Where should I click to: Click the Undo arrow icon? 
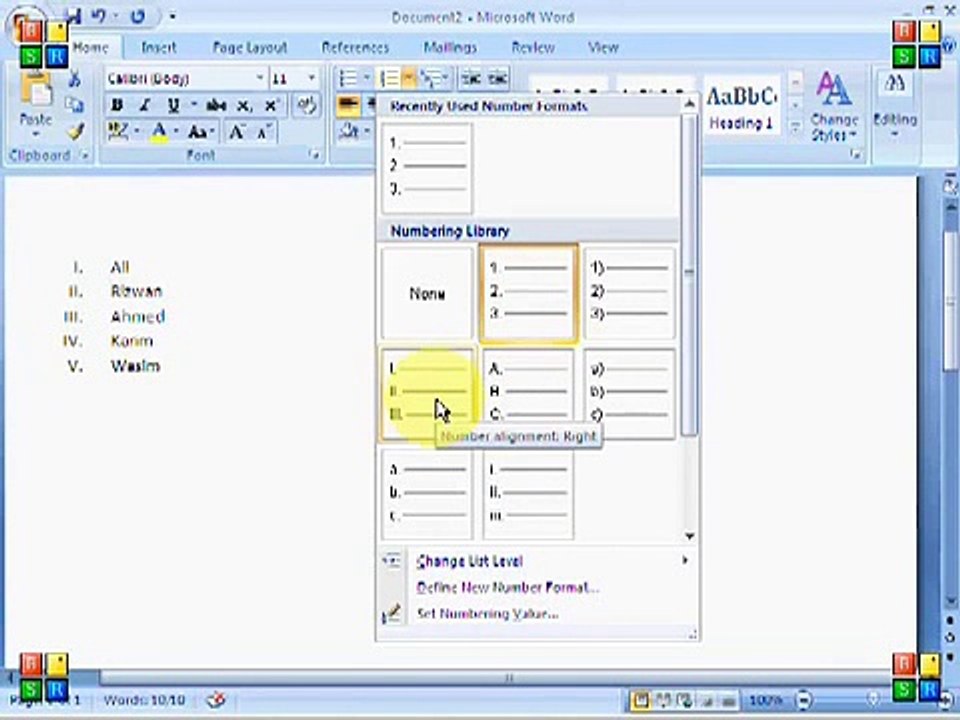click(x=99, y=17)
